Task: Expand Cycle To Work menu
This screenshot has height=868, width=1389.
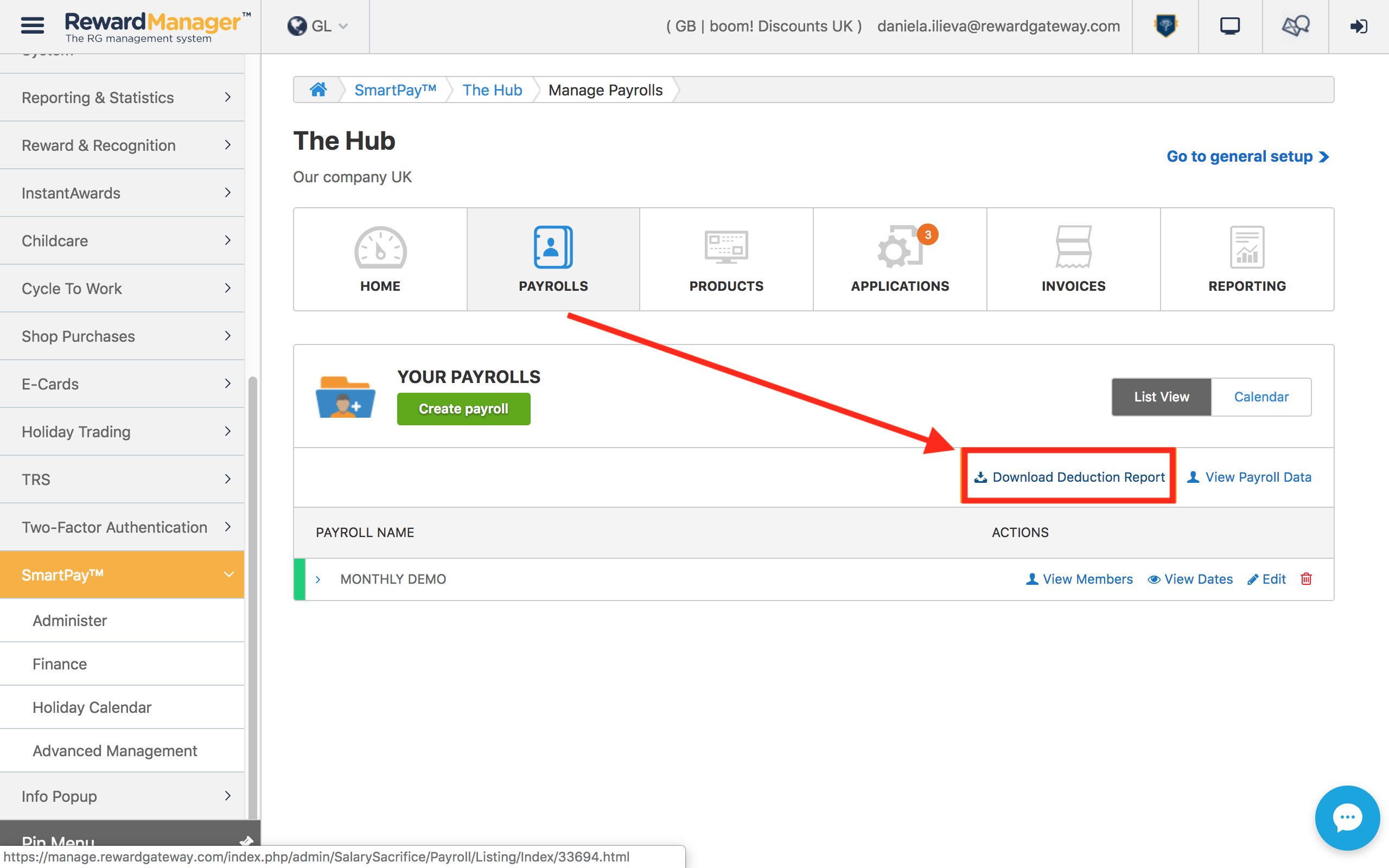Action: [x=122, y=288]
